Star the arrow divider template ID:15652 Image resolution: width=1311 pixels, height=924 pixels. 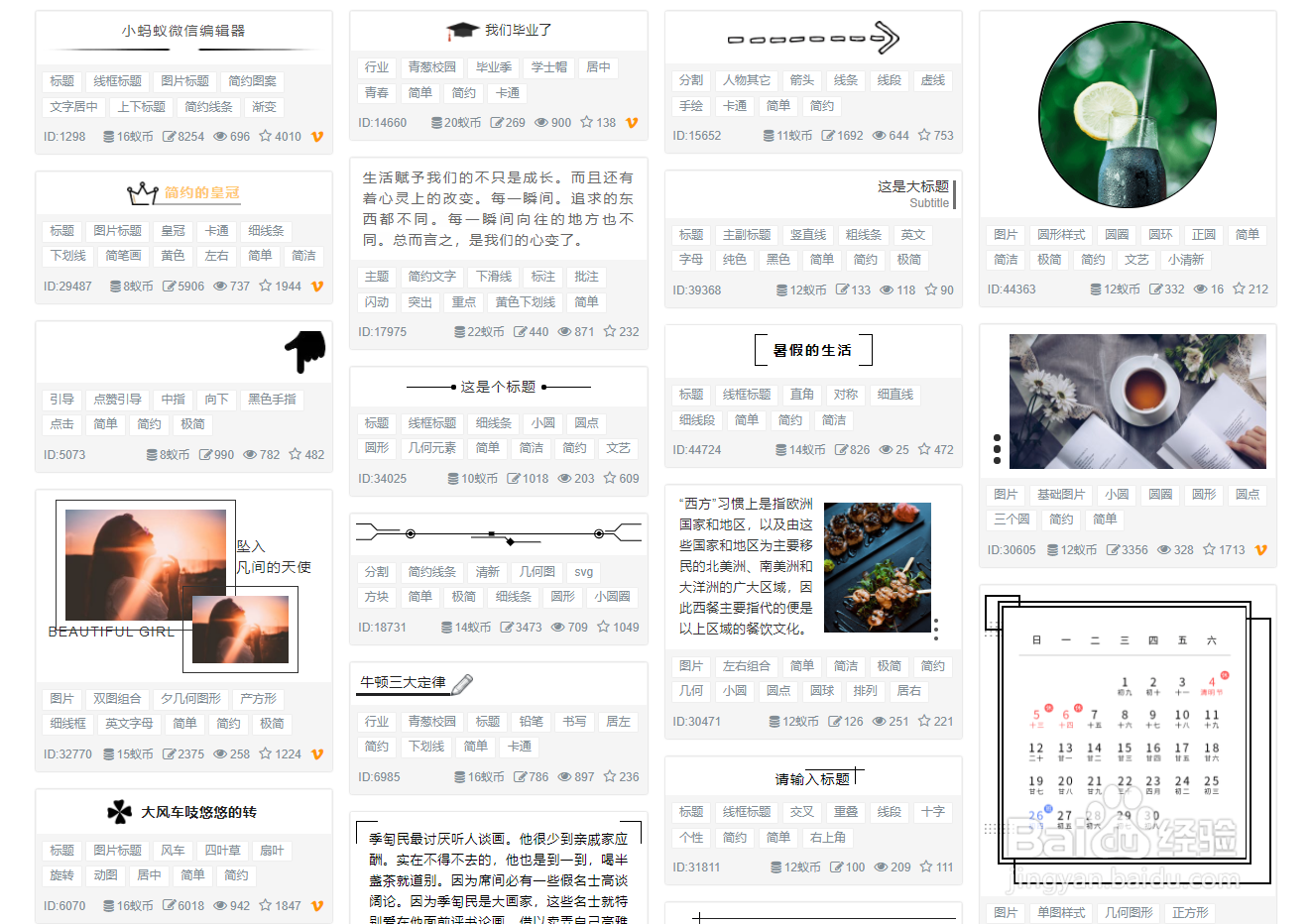[x=924, y=135]
